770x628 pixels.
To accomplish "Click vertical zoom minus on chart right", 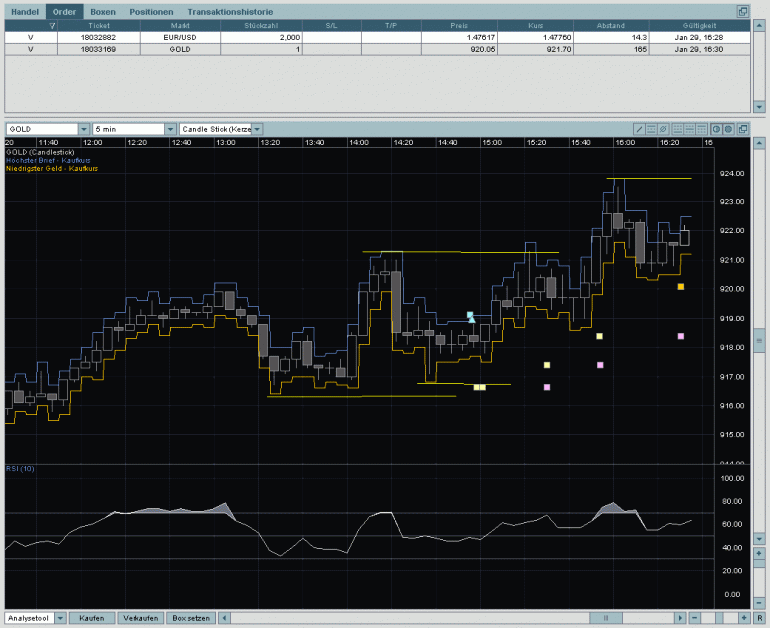I will tap(759, 602).
